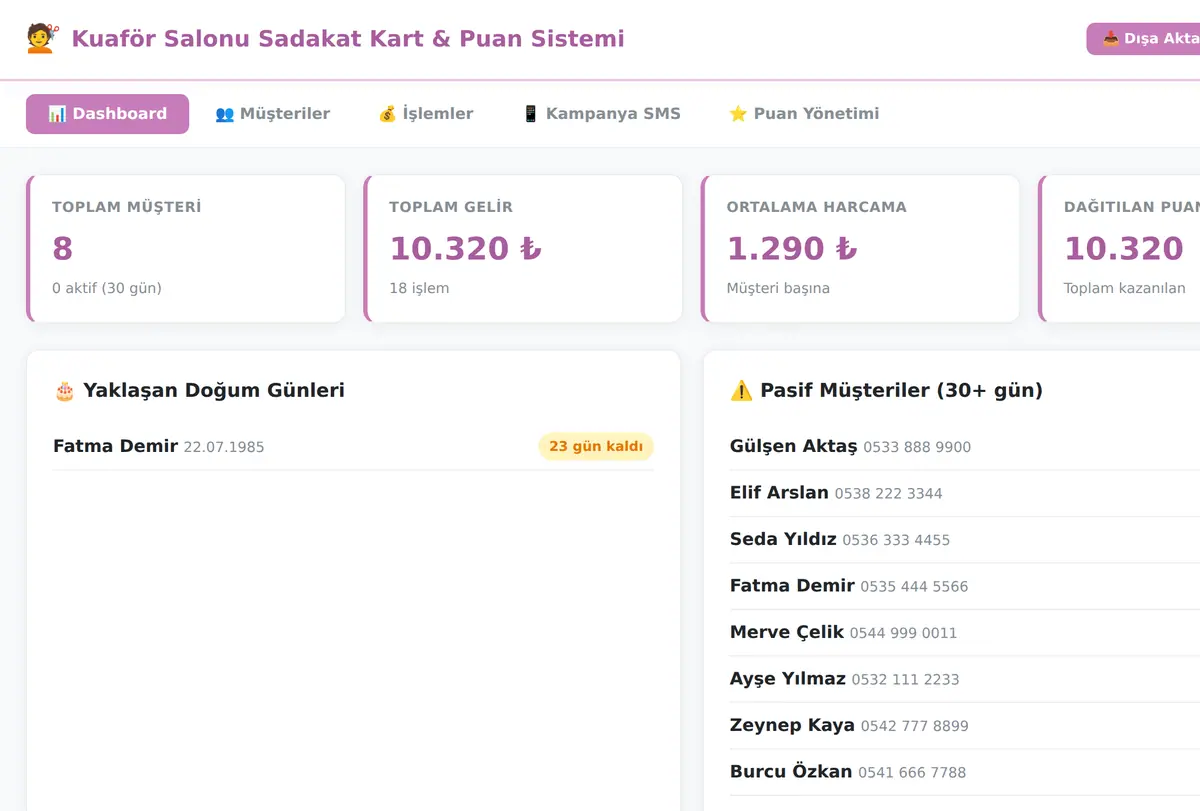Click phone number 0536 333 4455
This screenshot has height=811, width=1200.
(896, 540)
